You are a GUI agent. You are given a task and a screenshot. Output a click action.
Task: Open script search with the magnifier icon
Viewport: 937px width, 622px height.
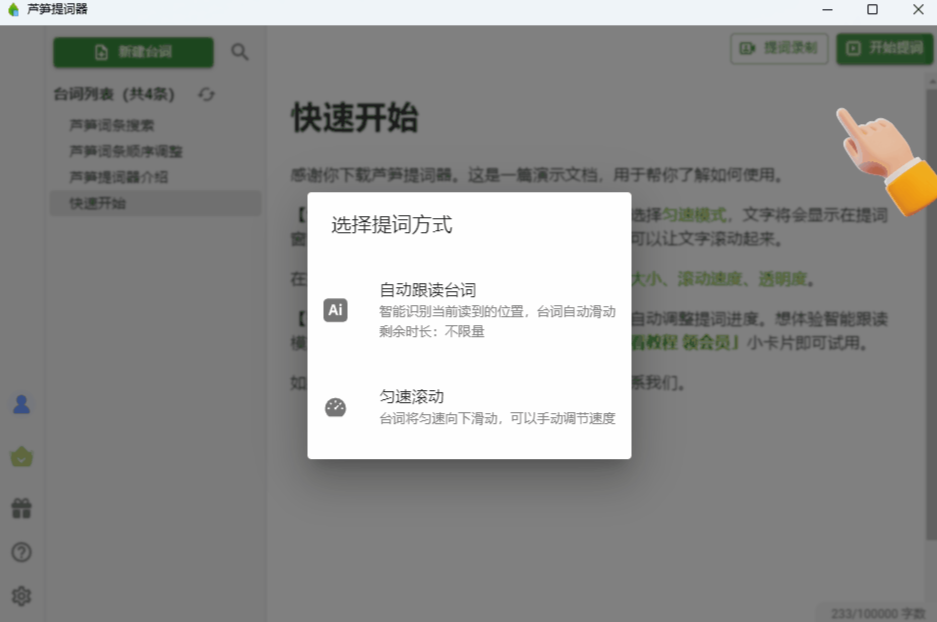coord(240,52)
